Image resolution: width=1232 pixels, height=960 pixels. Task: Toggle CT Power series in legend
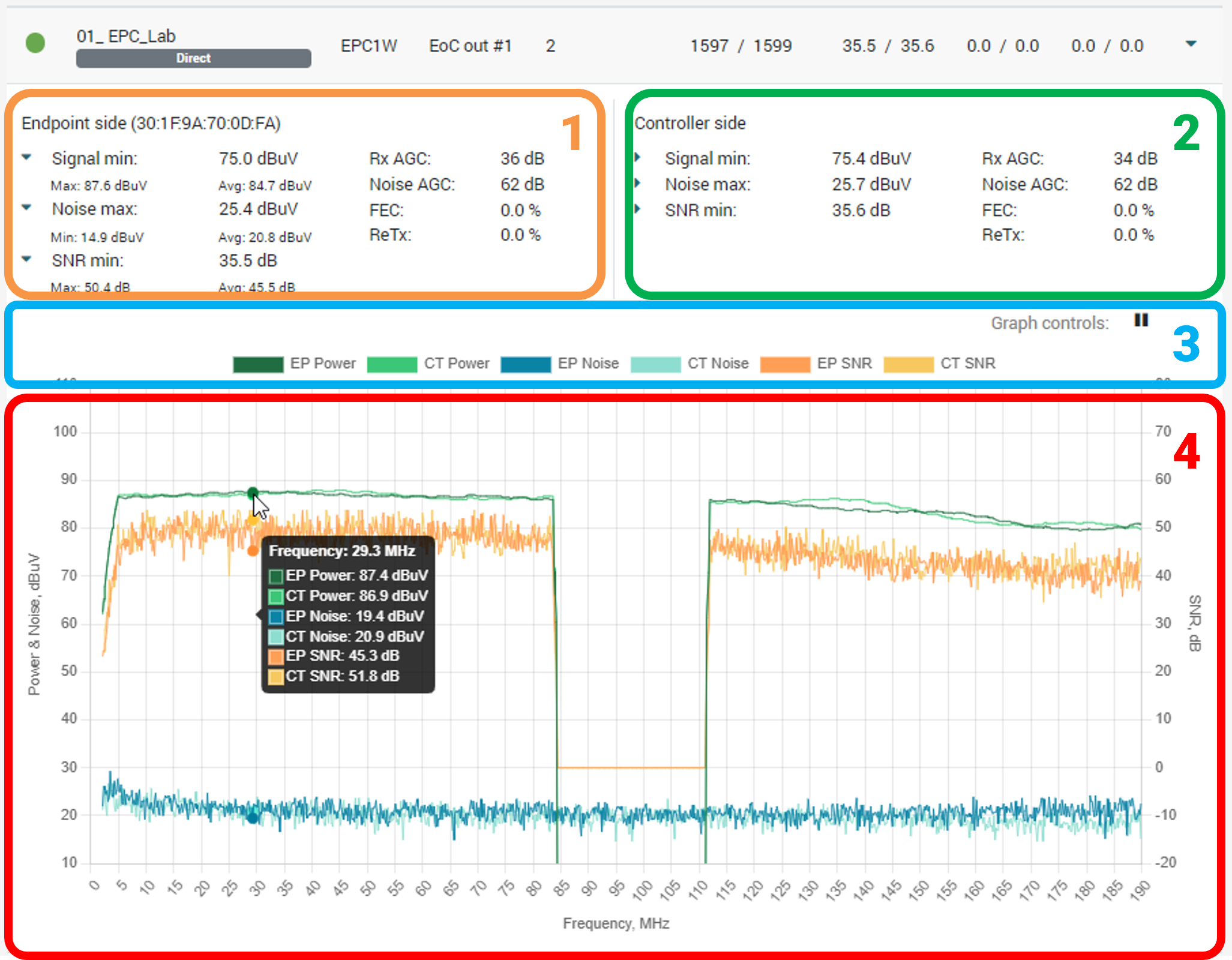[392, 364]
